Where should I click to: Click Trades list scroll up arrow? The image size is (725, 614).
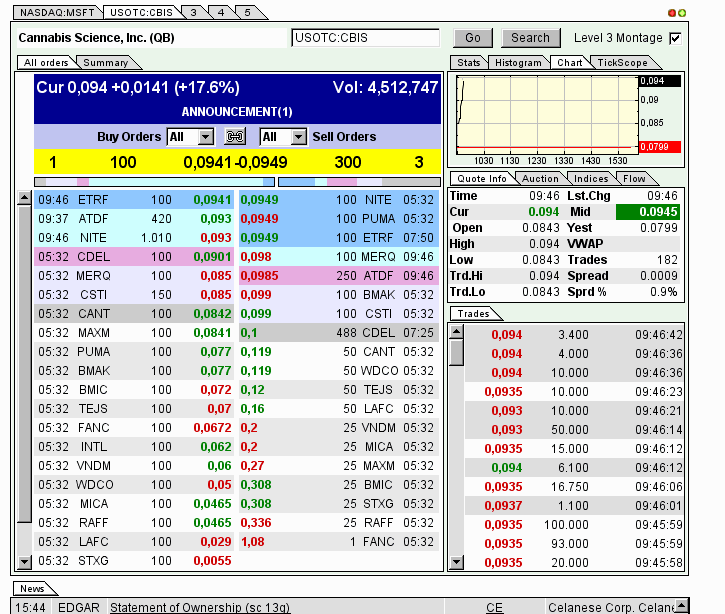tap(456, 331)
